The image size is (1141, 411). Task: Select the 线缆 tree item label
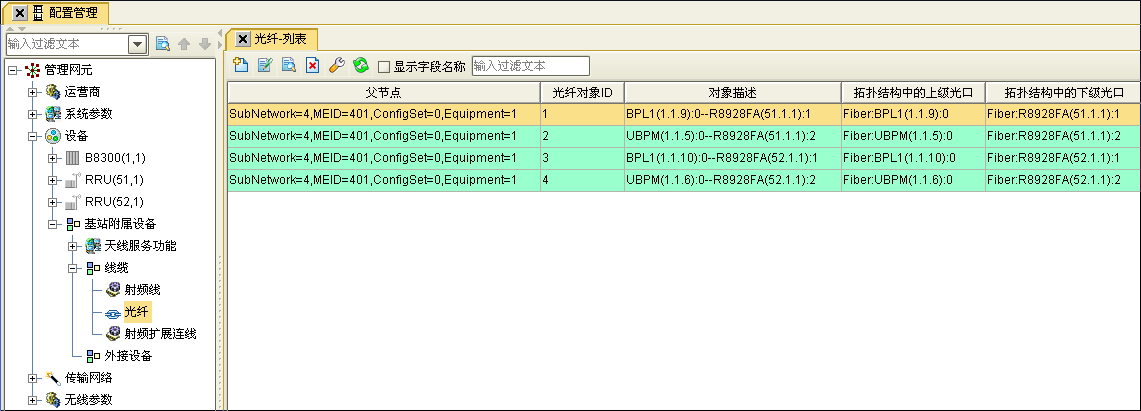pos(116,268)
